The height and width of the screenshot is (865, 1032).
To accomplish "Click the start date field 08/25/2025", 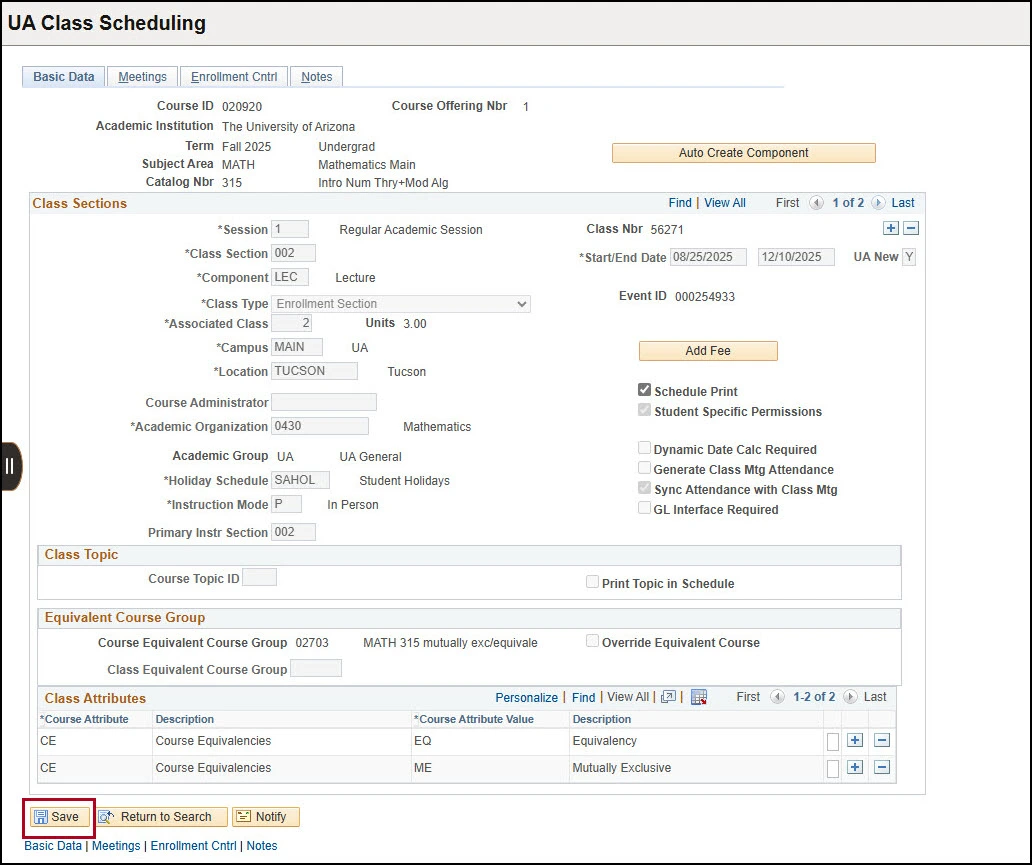I will coord(708,257).
